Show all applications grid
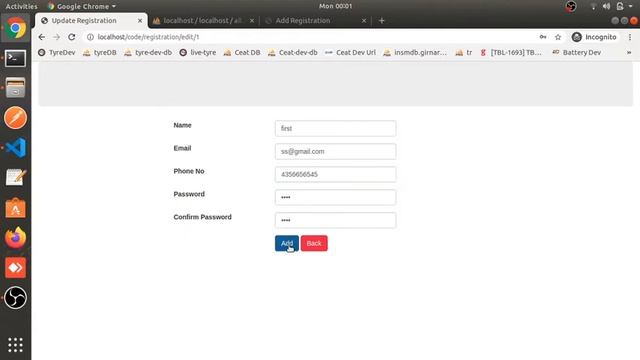This screenshot has height=360, width=640. click(x=16, y=345)
